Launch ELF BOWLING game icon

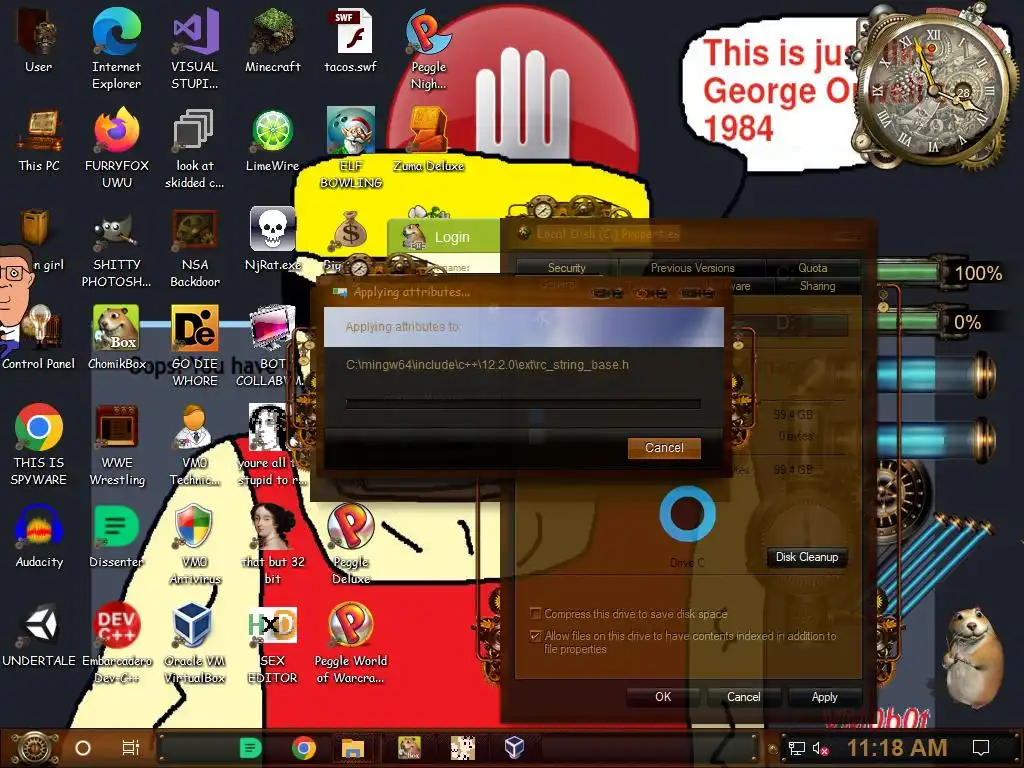(x=351, y=146)
